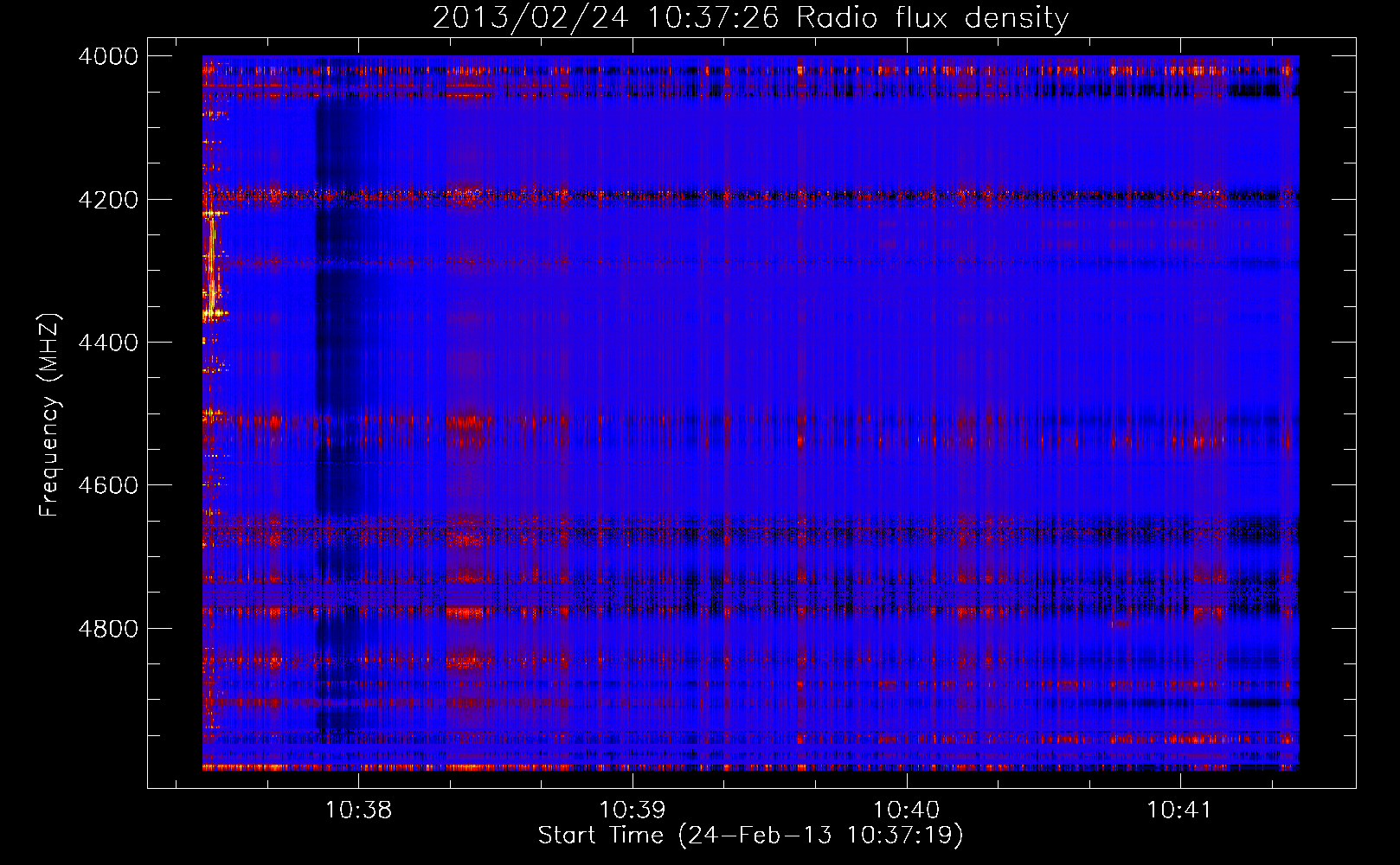Select the 4600 frequency tick label
This screenshot has height=865, width=1400.
[x=108, y=485]
